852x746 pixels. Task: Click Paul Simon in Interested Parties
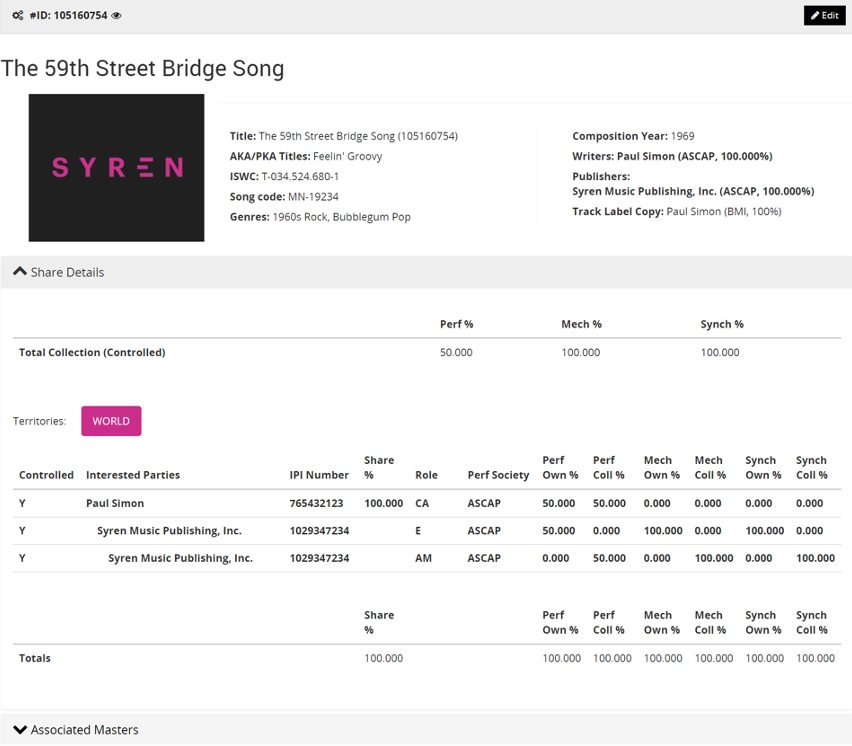click(x=115, y=503)
